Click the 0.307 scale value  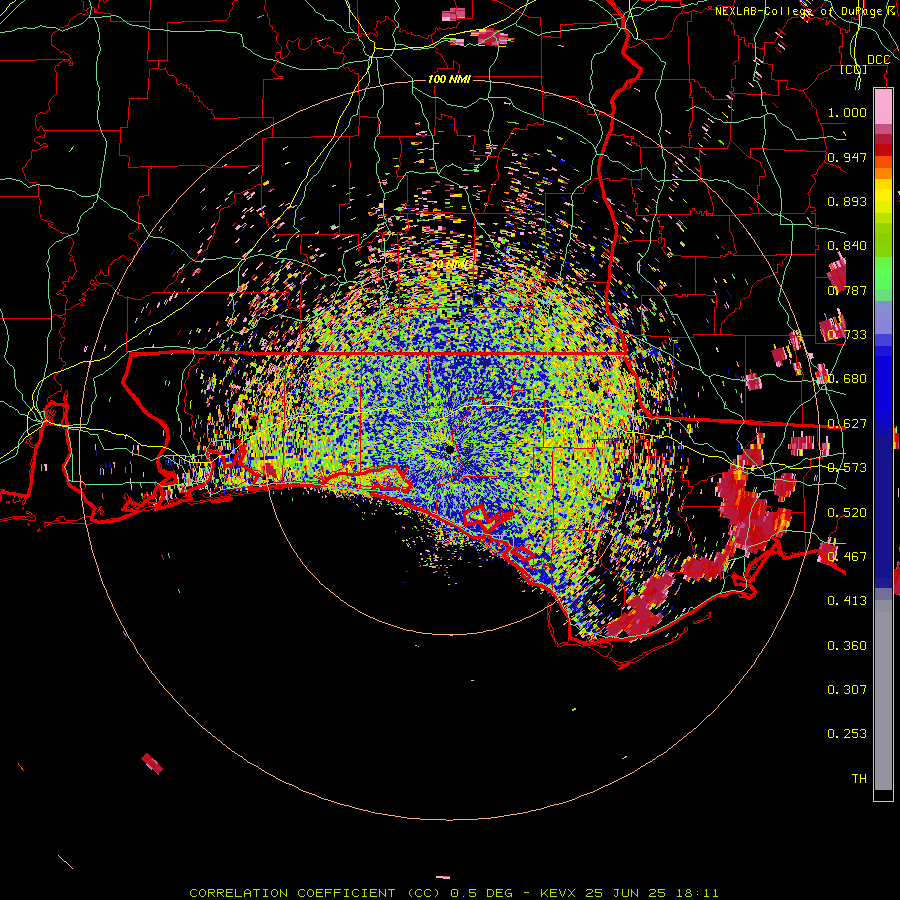(847, 689)
